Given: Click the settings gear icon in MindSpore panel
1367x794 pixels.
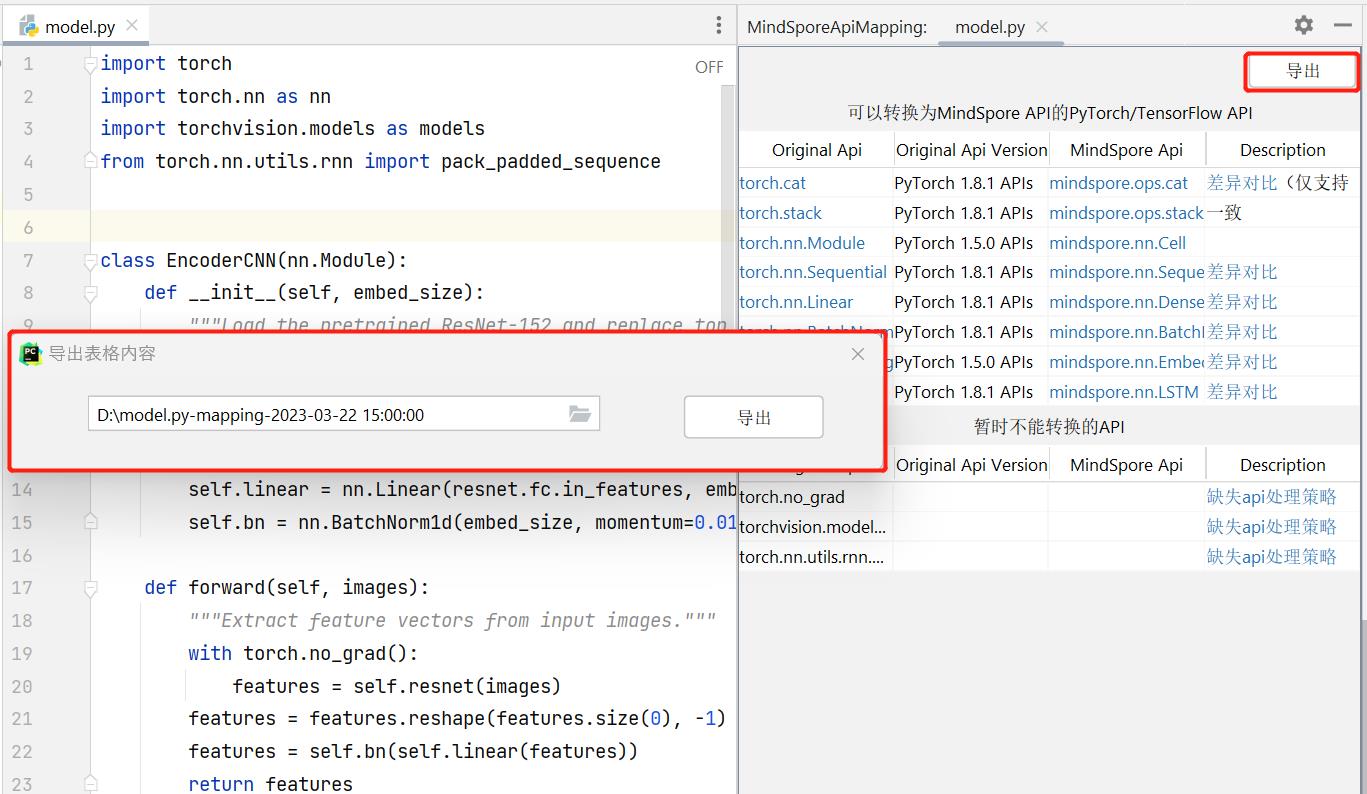Looking at the screenshot, I should coord(1303,25).
